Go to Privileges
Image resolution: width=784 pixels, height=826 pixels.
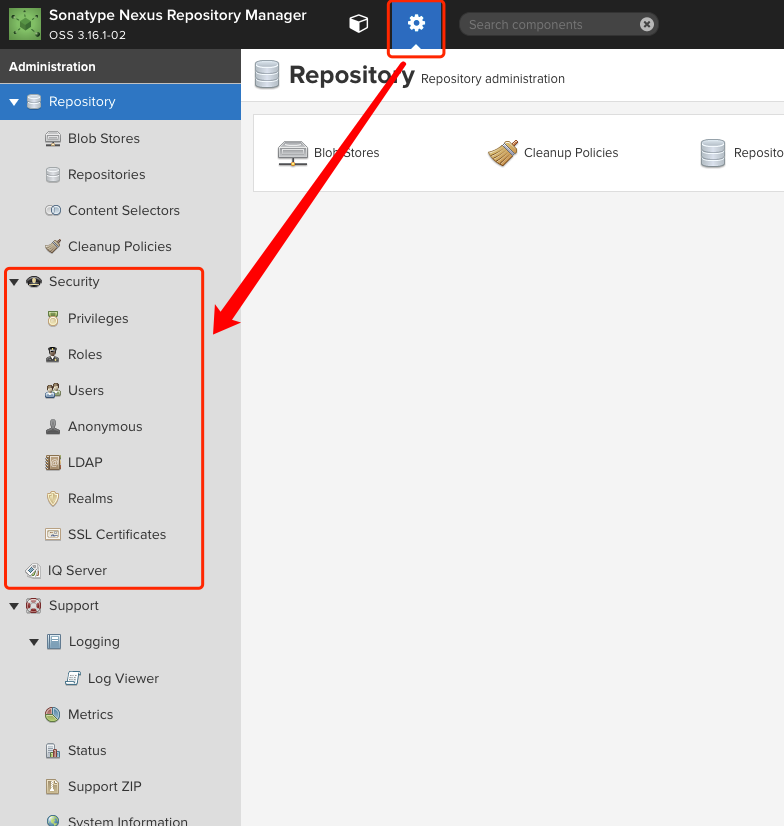[x=98, y=318]
